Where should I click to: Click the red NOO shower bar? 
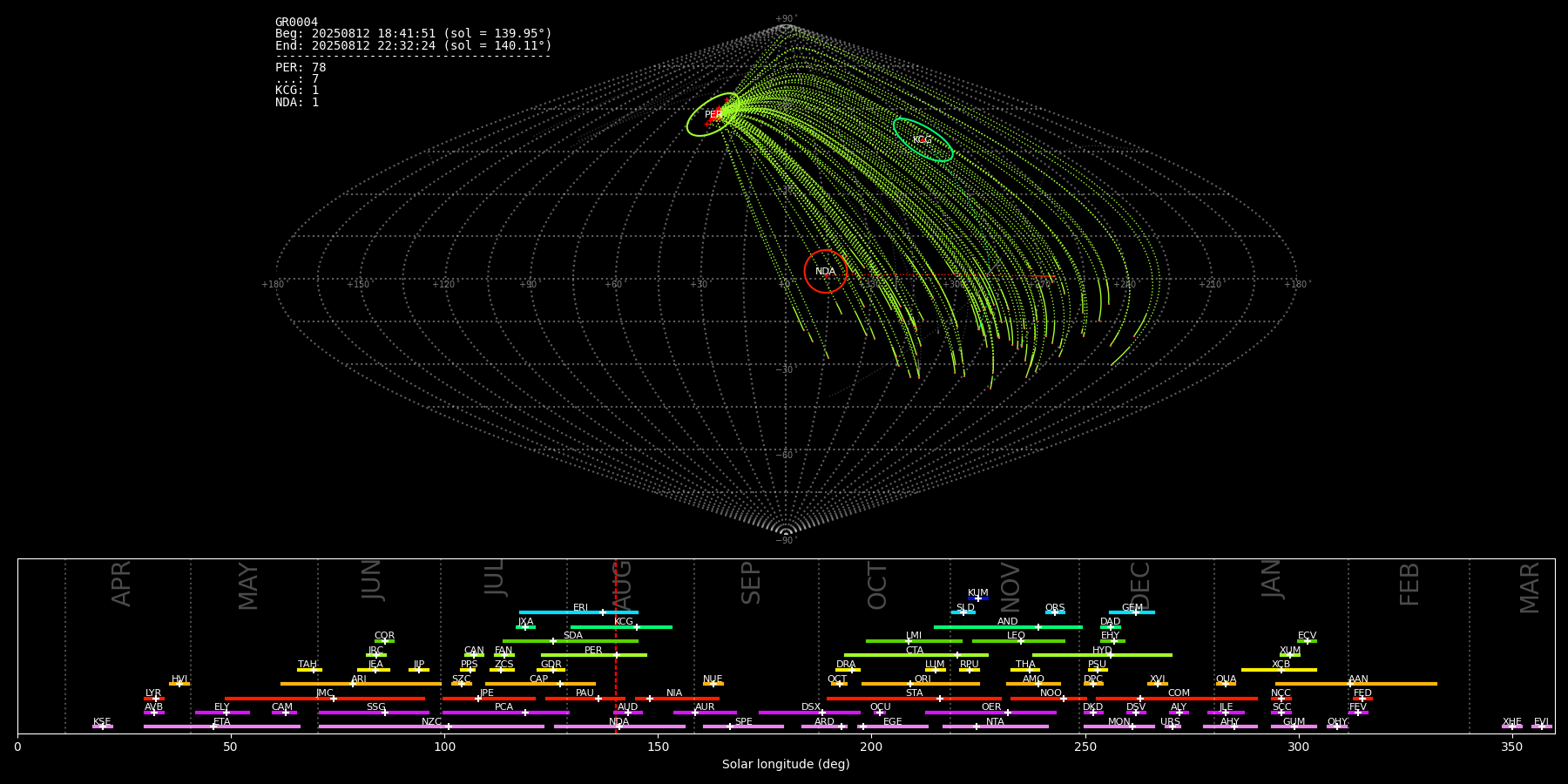1049,698
